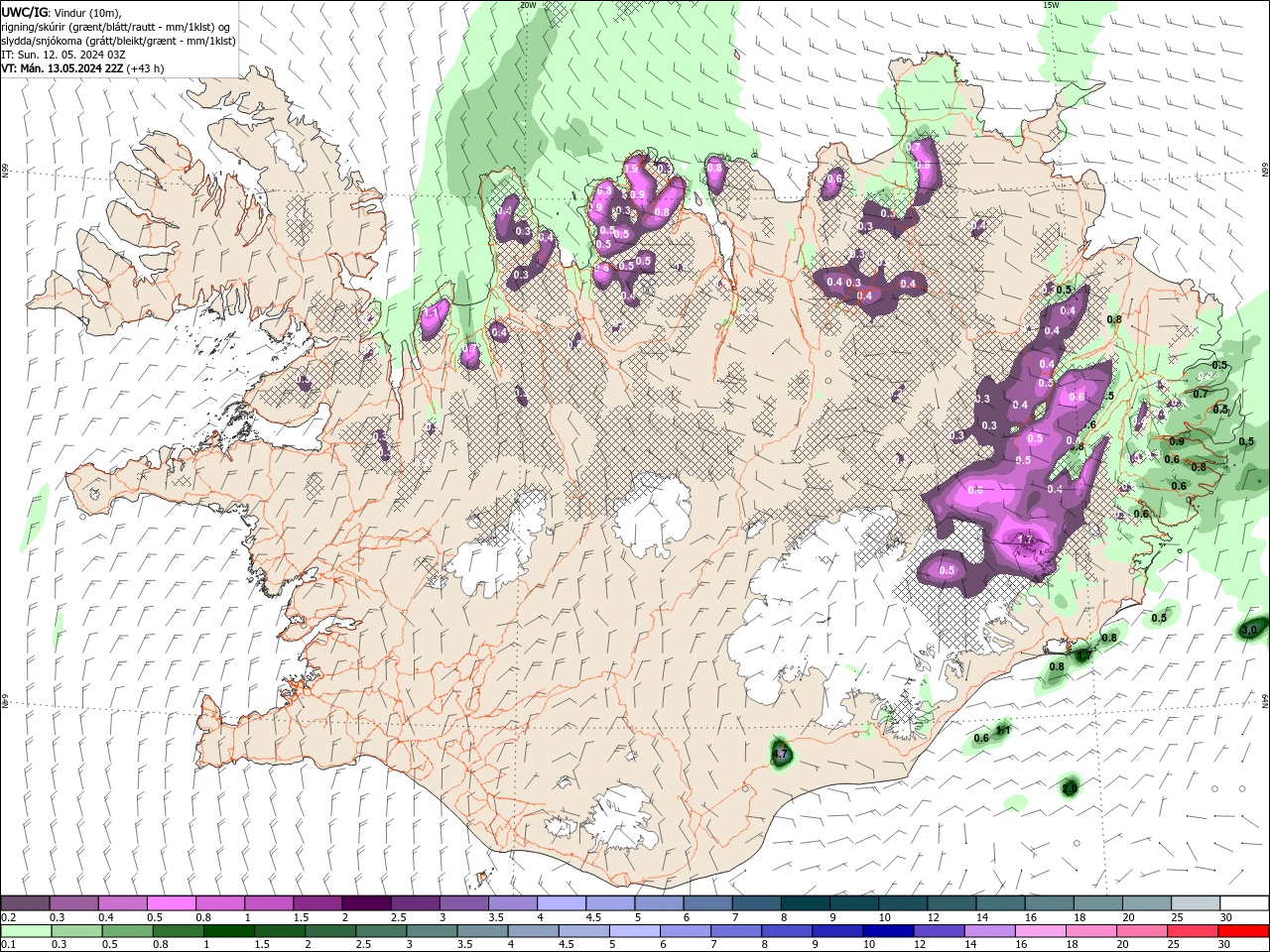Click the grey-green 3–3.5 swatch in lower scale
This screenshot has width=1270, height=952.
pos(431,931)
